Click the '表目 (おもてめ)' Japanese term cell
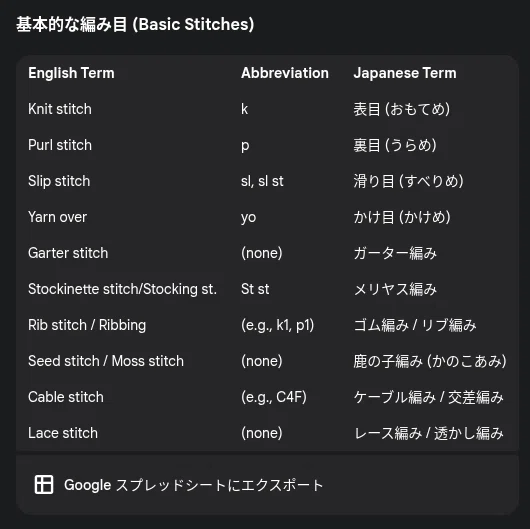The image size is (530, 529). 402,109
